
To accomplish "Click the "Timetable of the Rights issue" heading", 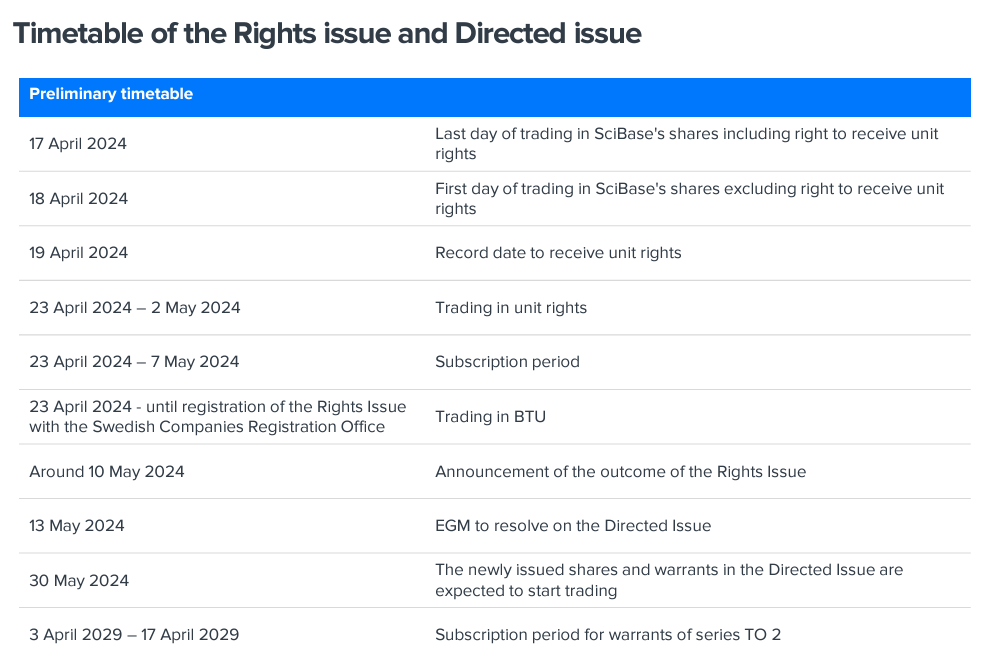I will (x=326, y=33).
